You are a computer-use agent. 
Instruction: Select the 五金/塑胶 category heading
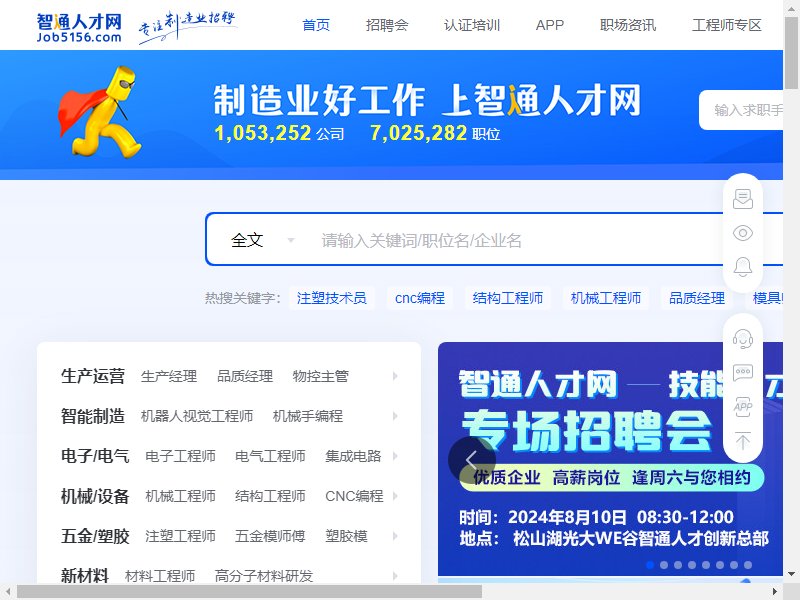(x=95, y=536)
